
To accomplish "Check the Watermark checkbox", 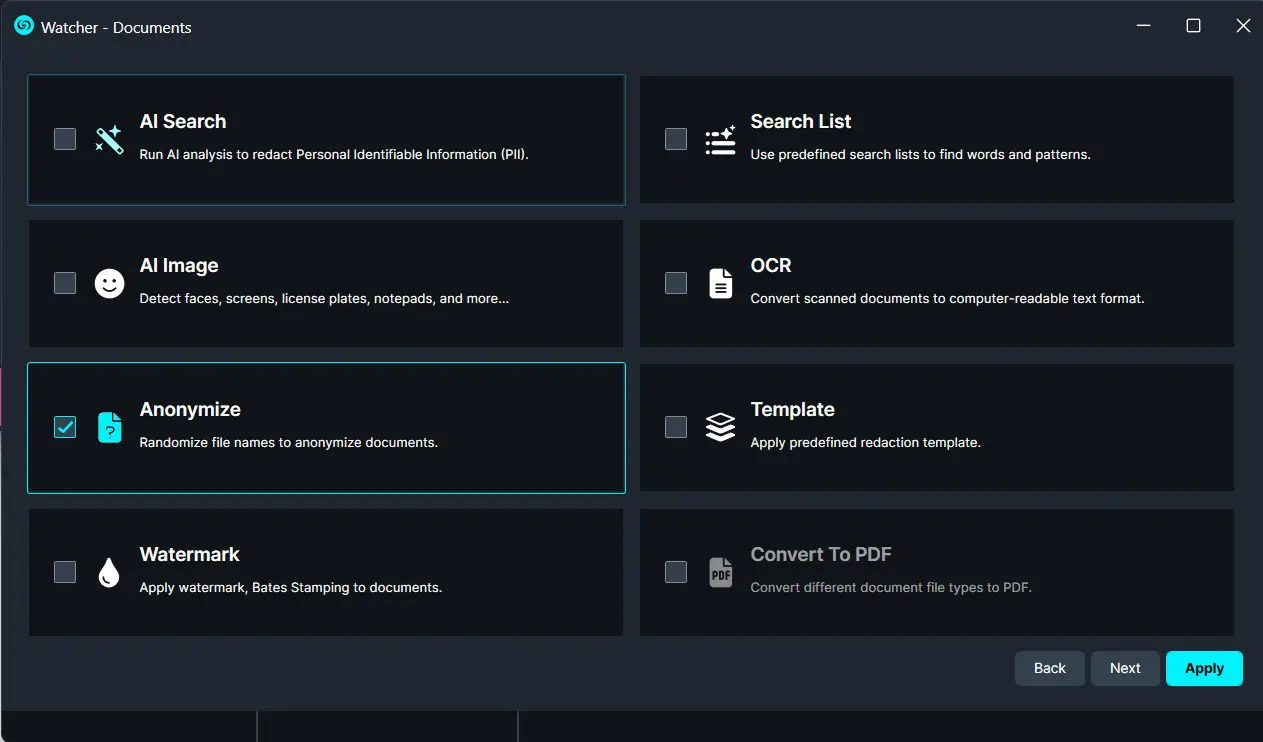I will [x=65, y=572].
